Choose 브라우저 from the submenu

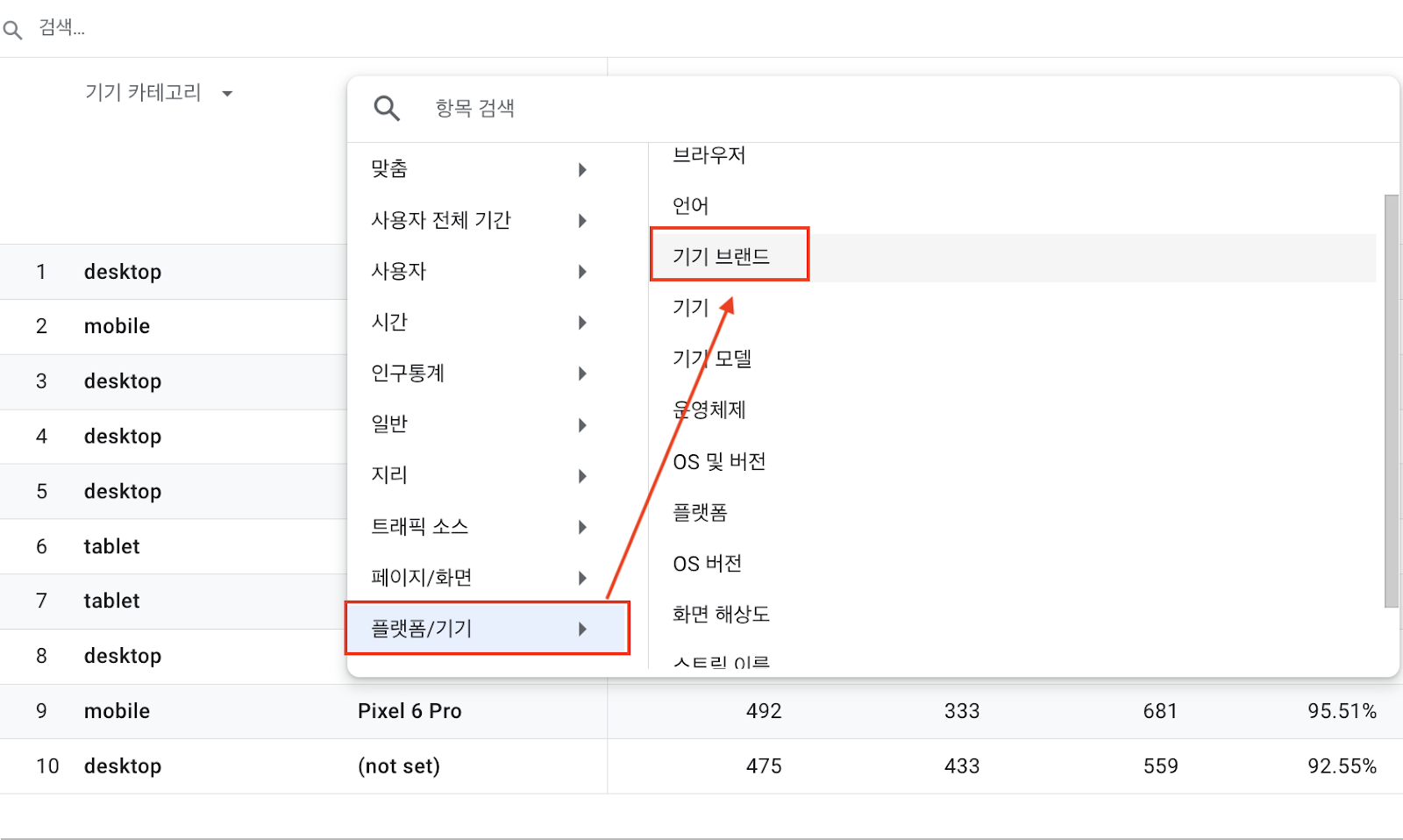709,155
